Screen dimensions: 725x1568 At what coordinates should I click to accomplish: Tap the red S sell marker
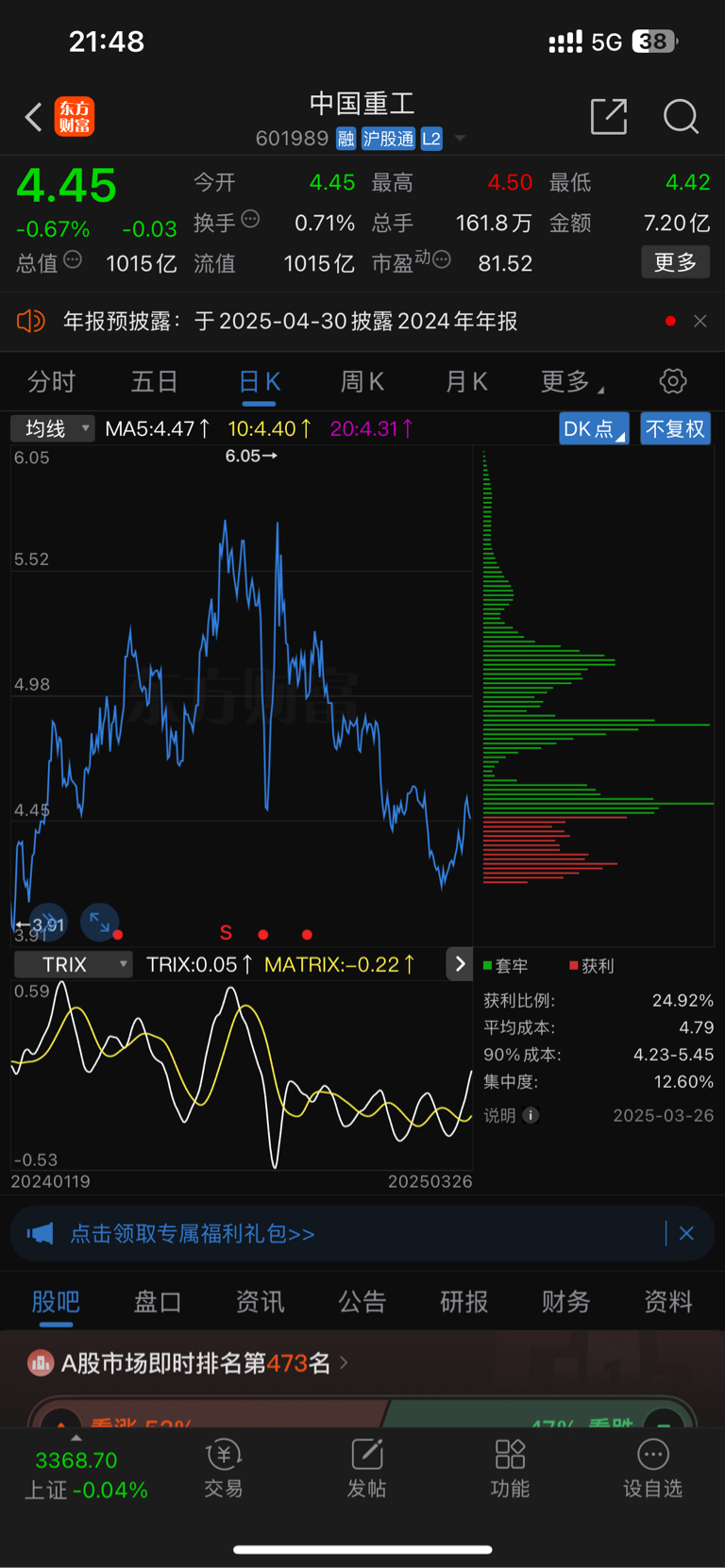point(226,933)
